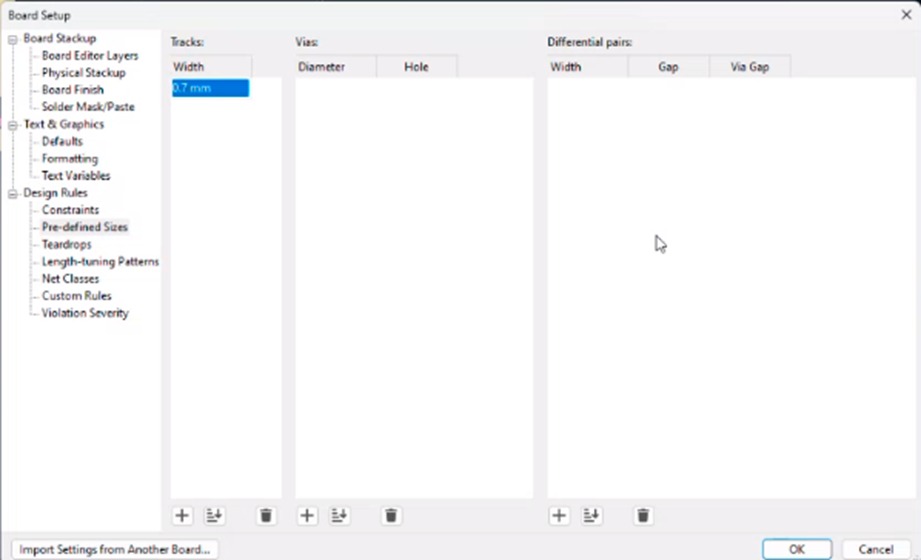Open the Formatting page
The height and width of the screenshot is (560, 921).
70,159
